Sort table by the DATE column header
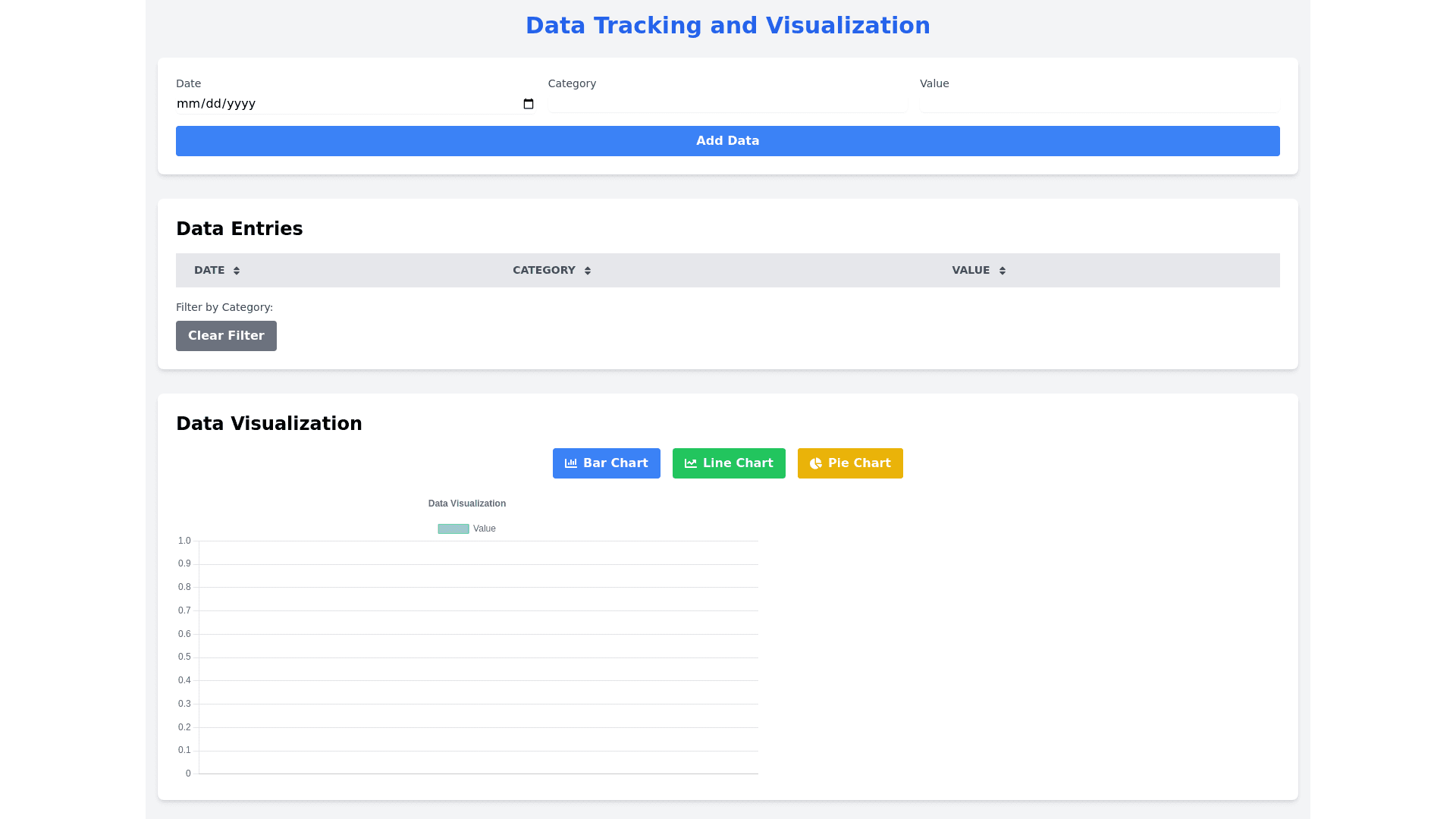Viewport: 1456px width, 819px height. point(209,271)
